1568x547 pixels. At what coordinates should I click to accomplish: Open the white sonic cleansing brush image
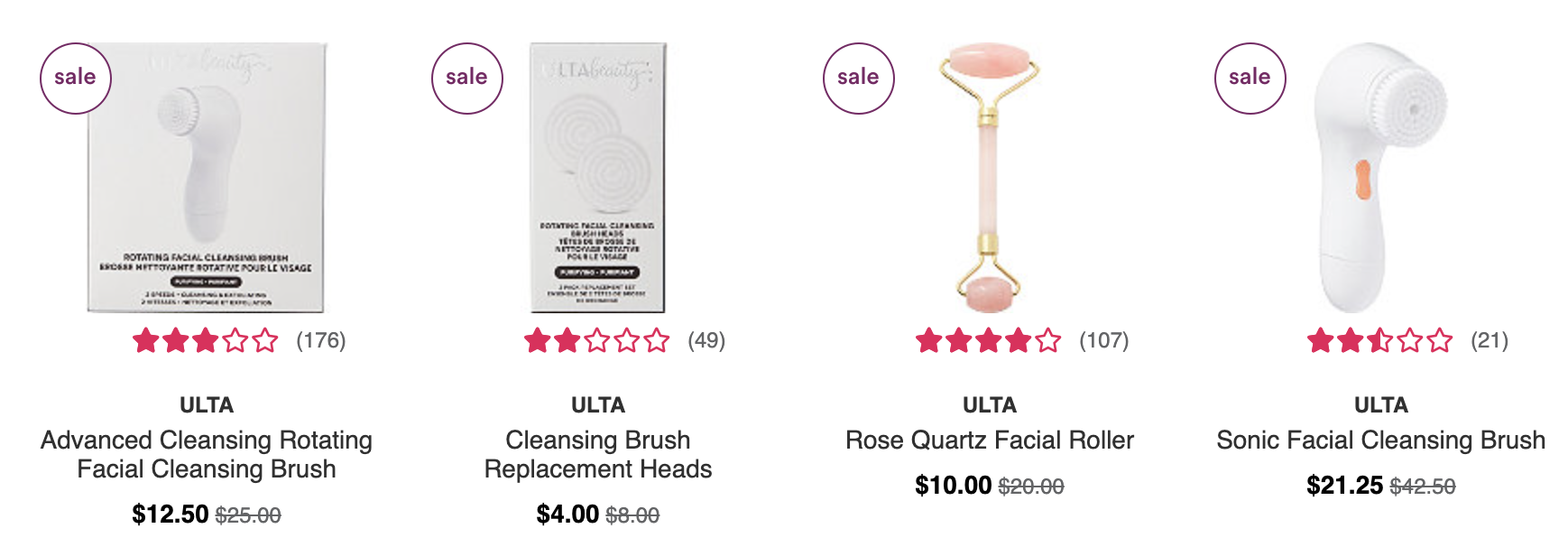[x=1381, y=178]
